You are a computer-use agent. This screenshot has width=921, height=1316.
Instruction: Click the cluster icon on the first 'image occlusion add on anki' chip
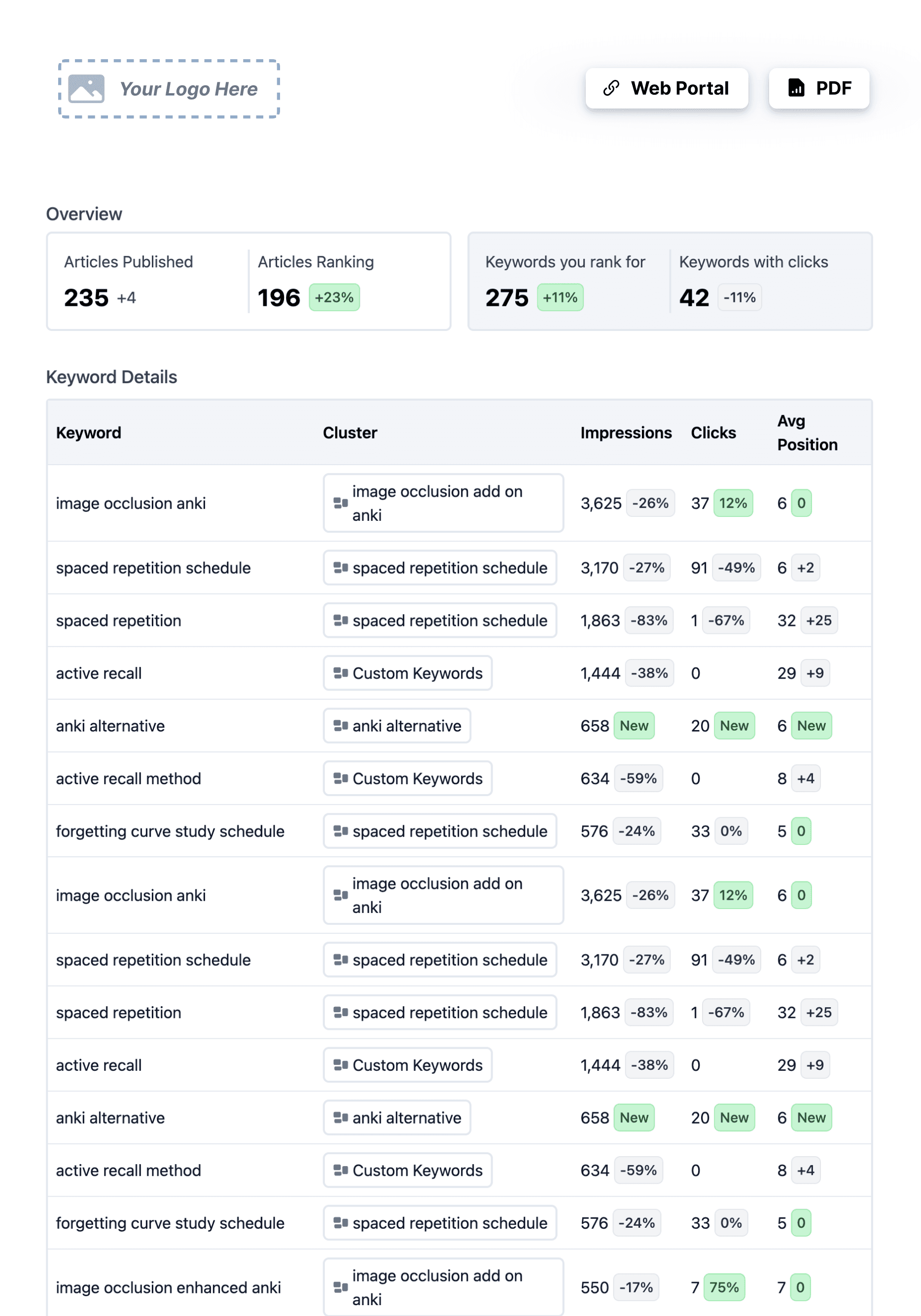(x=341, y=503)
